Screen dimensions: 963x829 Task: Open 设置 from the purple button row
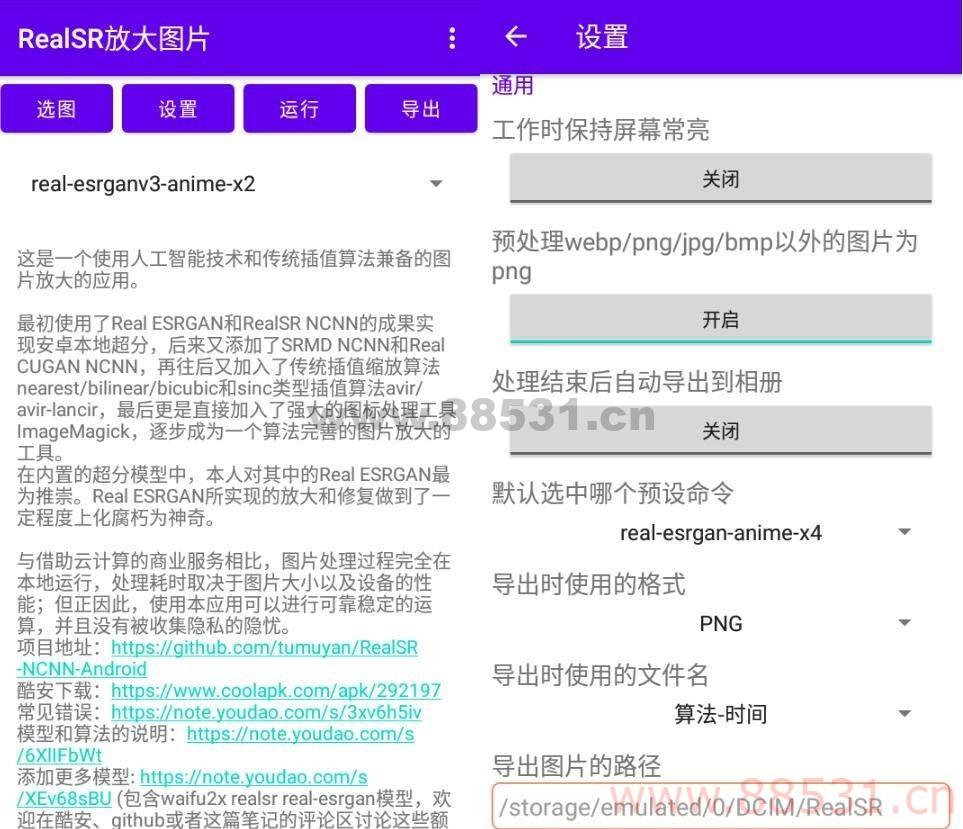[178, 109]
